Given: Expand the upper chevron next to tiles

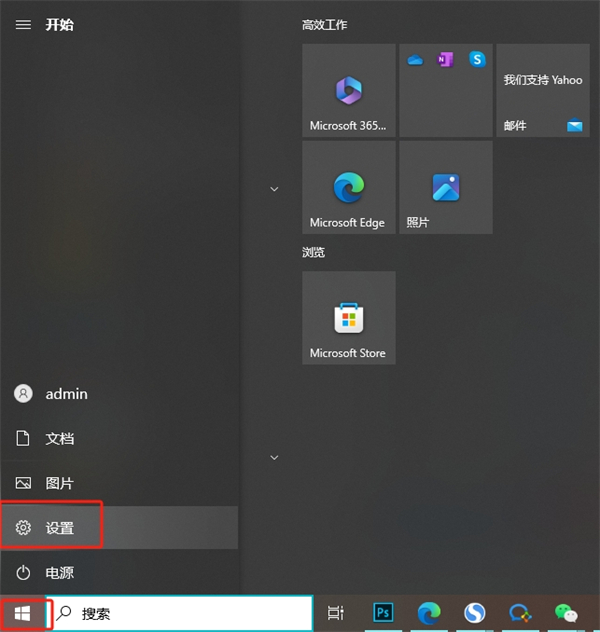Looking at the screenshot, I should click(274, 189).
